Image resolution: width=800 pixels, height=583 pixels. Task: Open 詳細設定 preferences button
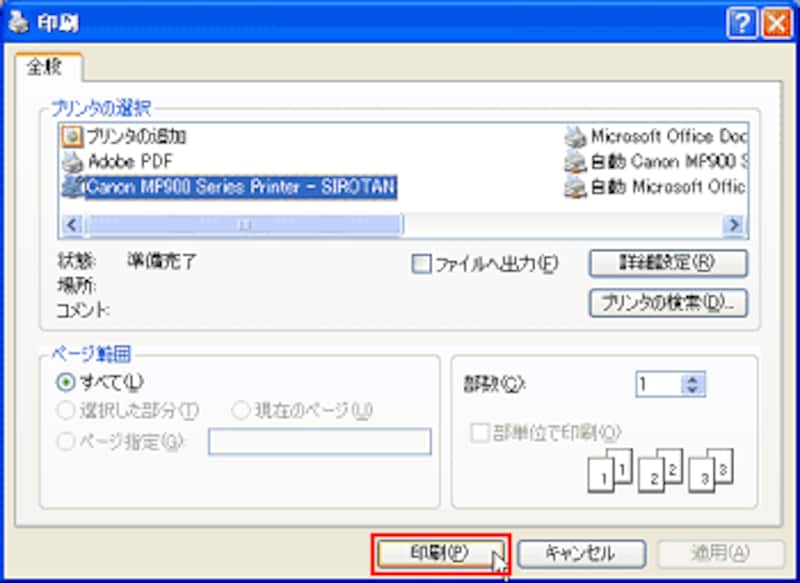click(x=668, y=263)
